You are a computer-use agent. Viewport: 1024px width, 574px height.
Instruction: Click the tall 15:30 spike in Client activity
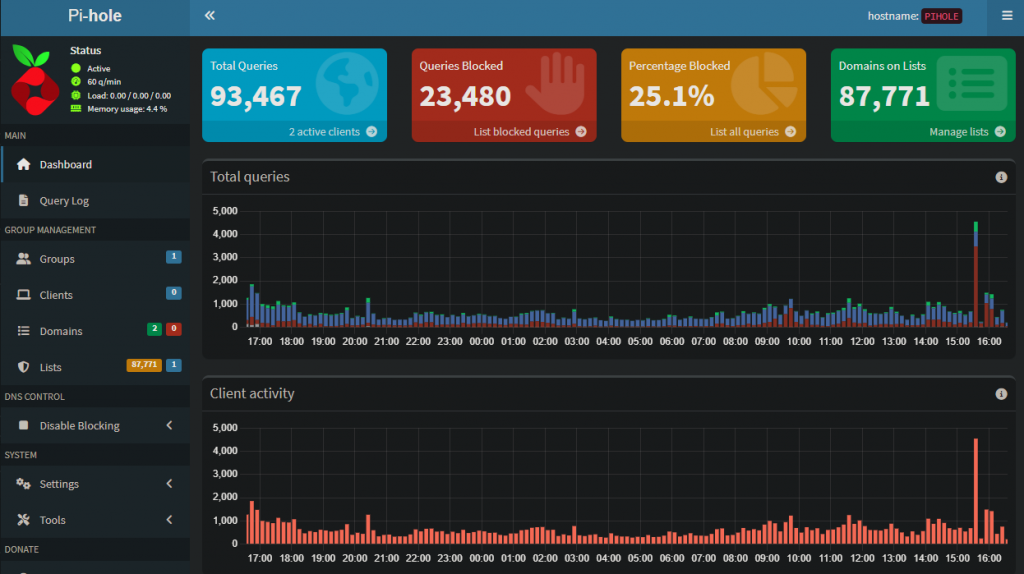(975, 490)
